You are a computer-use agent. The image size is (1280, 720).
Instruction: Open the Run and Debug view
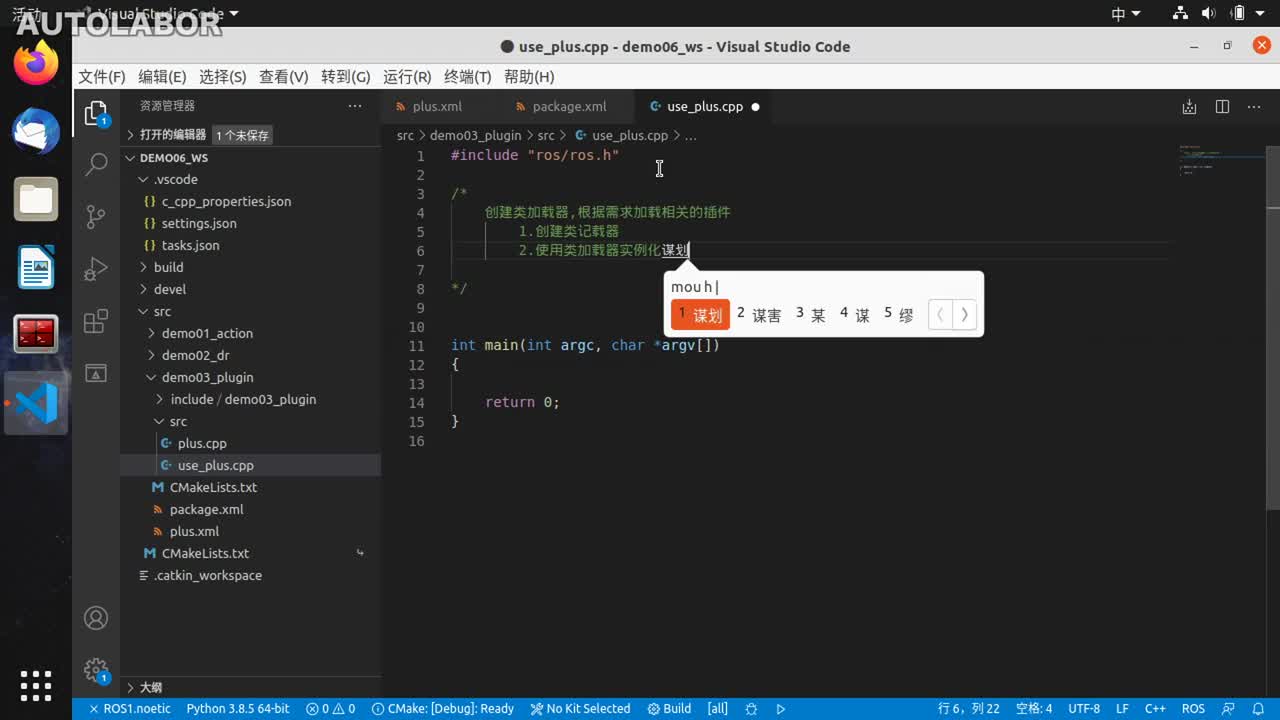[x=96, y=269]
